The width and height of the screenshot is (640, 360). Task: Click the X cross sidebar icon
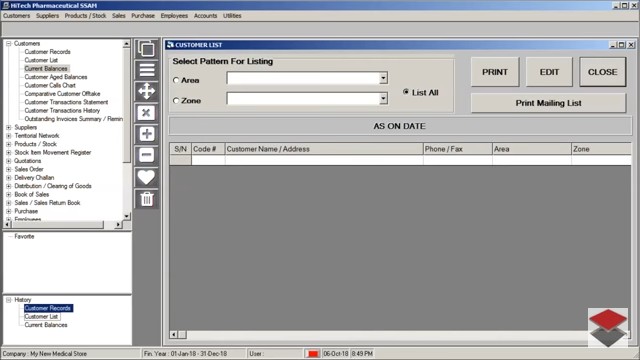(146, 113)
